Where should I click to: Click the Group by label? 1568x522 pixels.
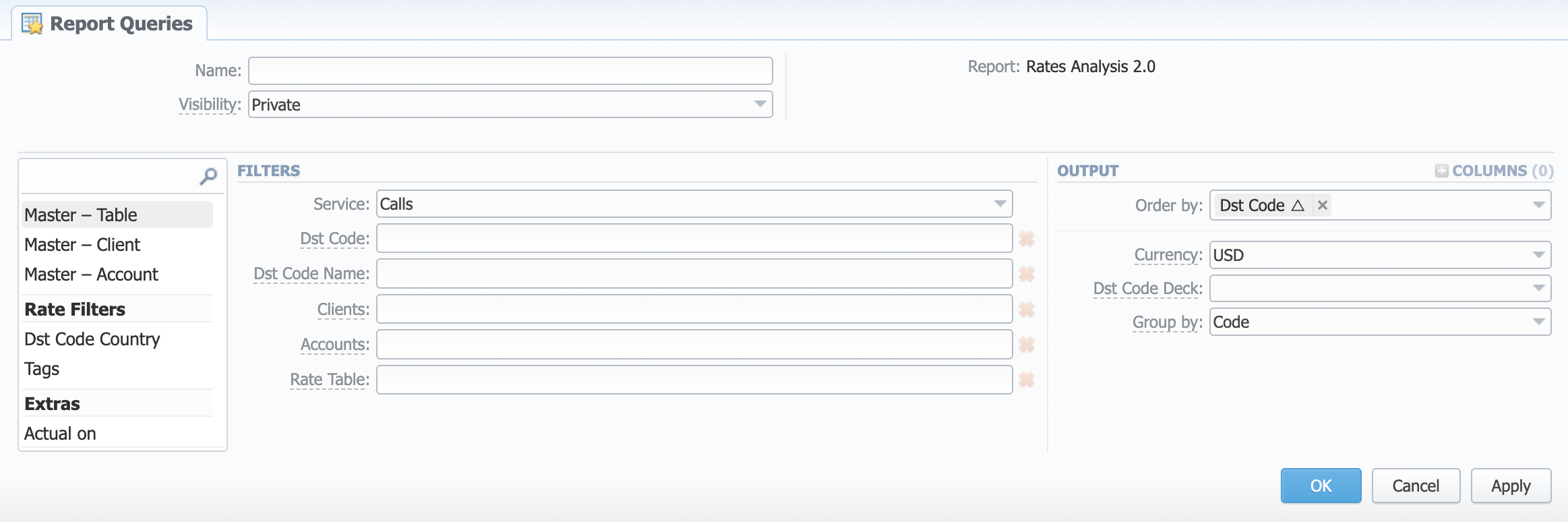pyautogui.click(x=1168, y=322)
